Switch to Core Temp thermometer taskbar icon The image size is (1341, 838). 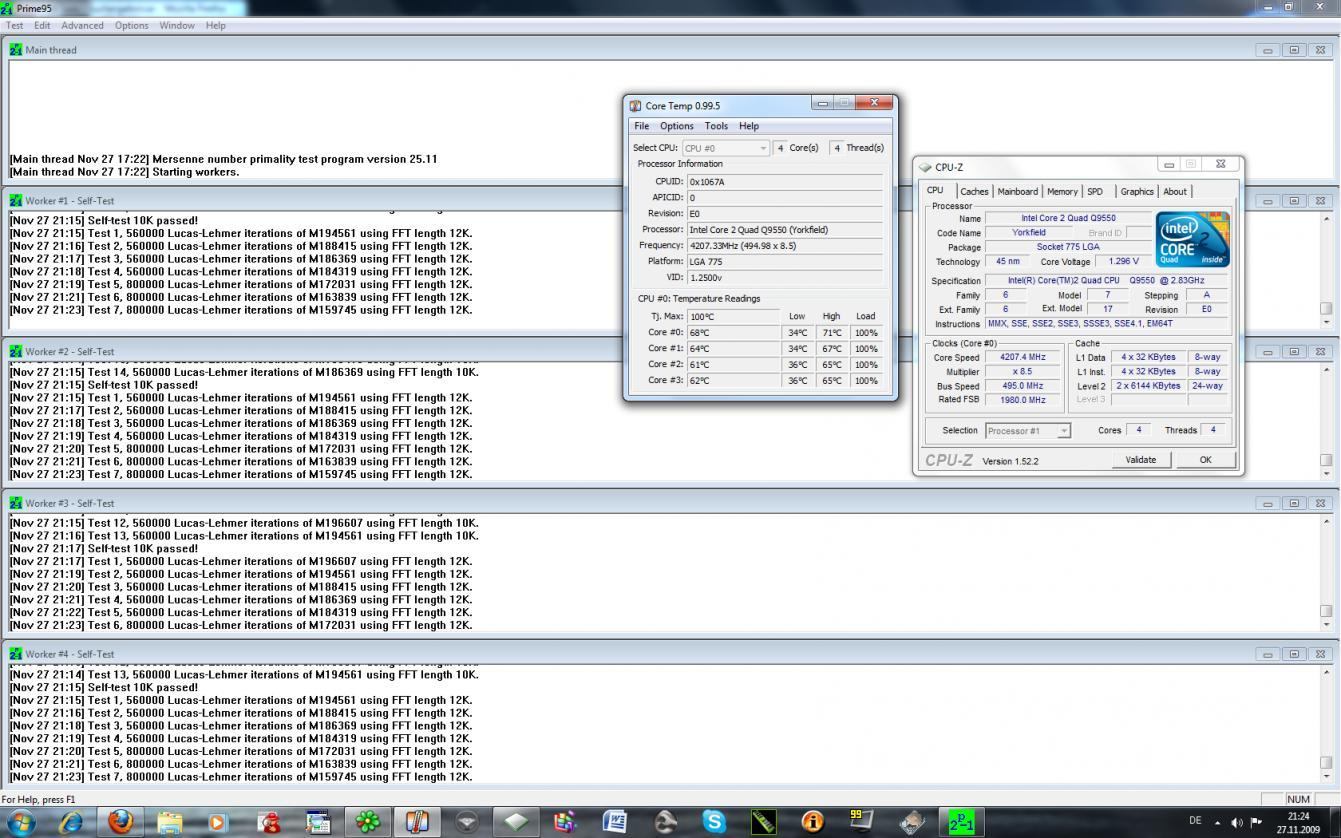417,822
